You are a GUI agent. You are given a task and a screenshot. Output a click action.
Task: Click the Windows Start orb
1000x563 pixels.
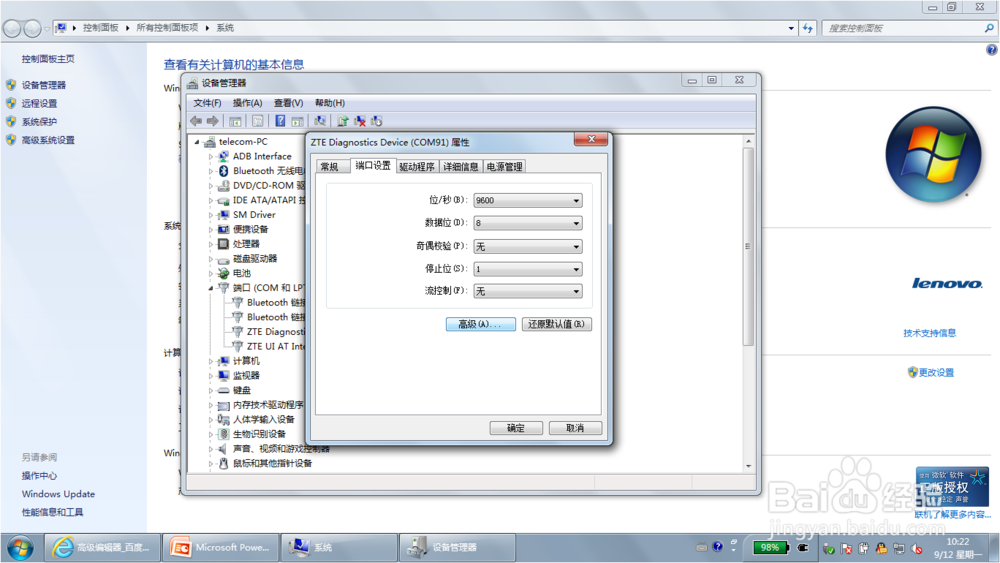tap(20, 548)
